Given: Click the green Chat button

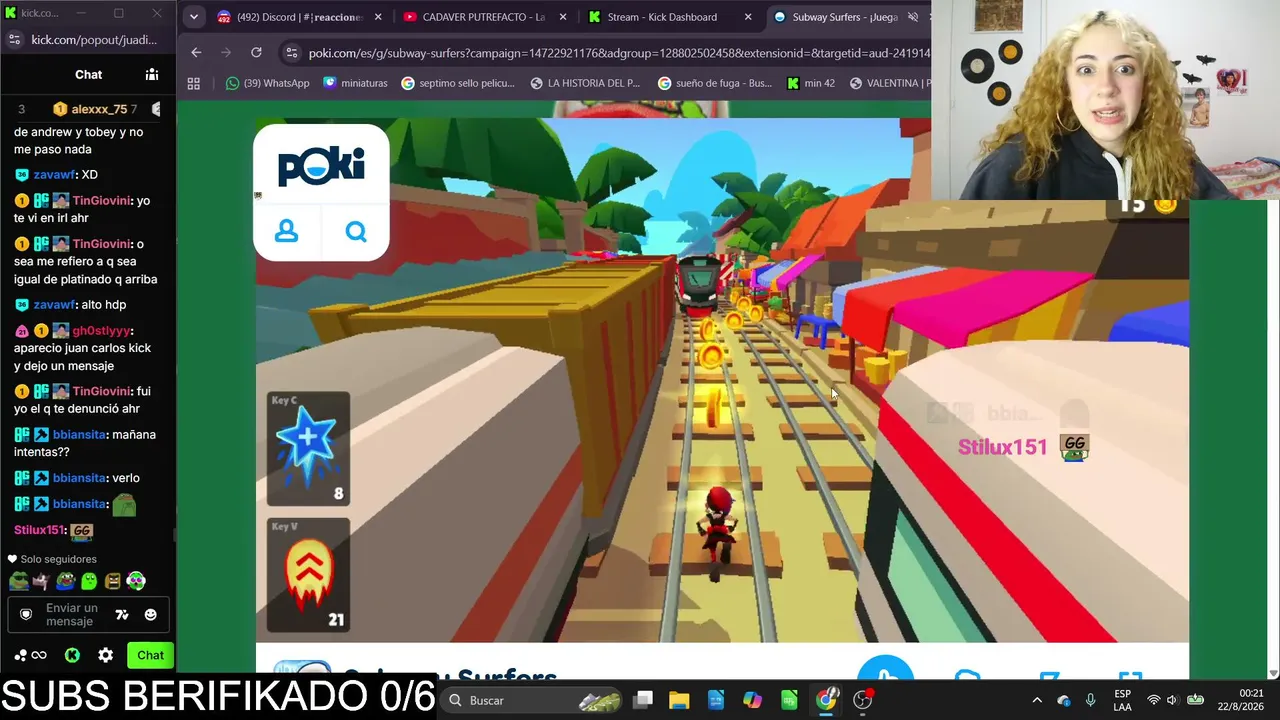Looking at the screenshot, I should pyautogui.click(x=150, y=655).
